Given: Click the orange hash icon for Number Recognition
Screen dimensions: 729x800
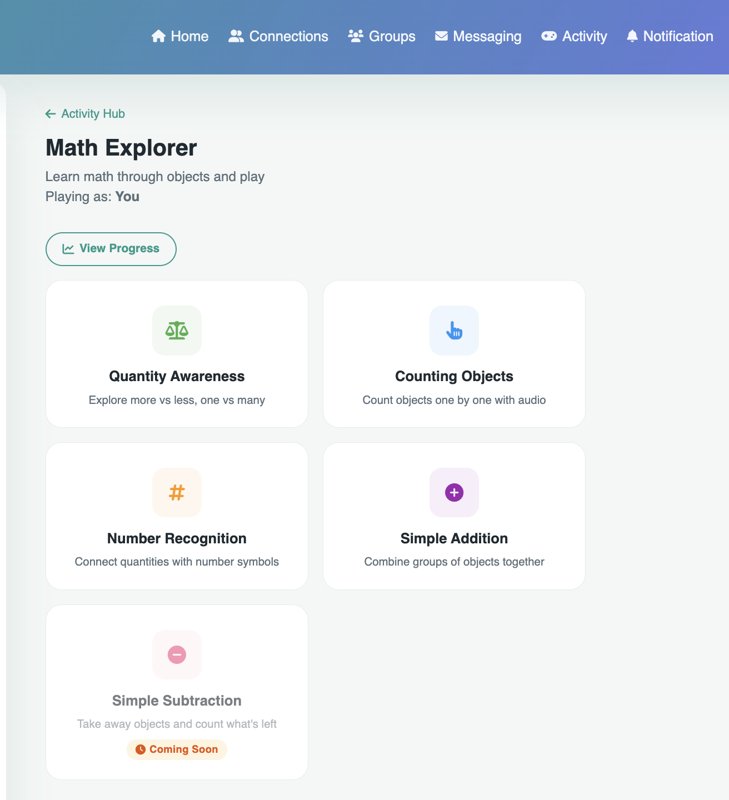Looking at the screenshot, I should coord(177,492).
